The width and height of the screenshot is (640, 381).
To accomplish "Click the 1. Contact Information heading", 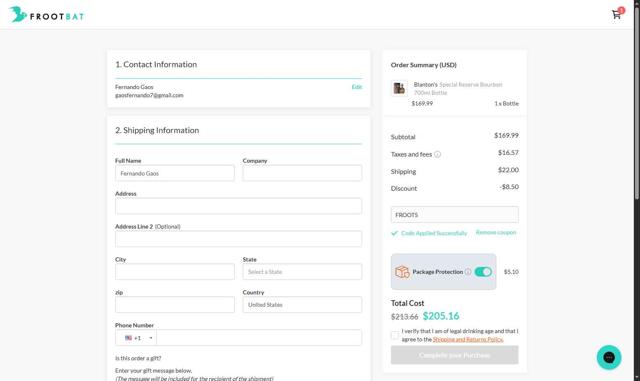I will pyautogui.click(x=156, y=65).
